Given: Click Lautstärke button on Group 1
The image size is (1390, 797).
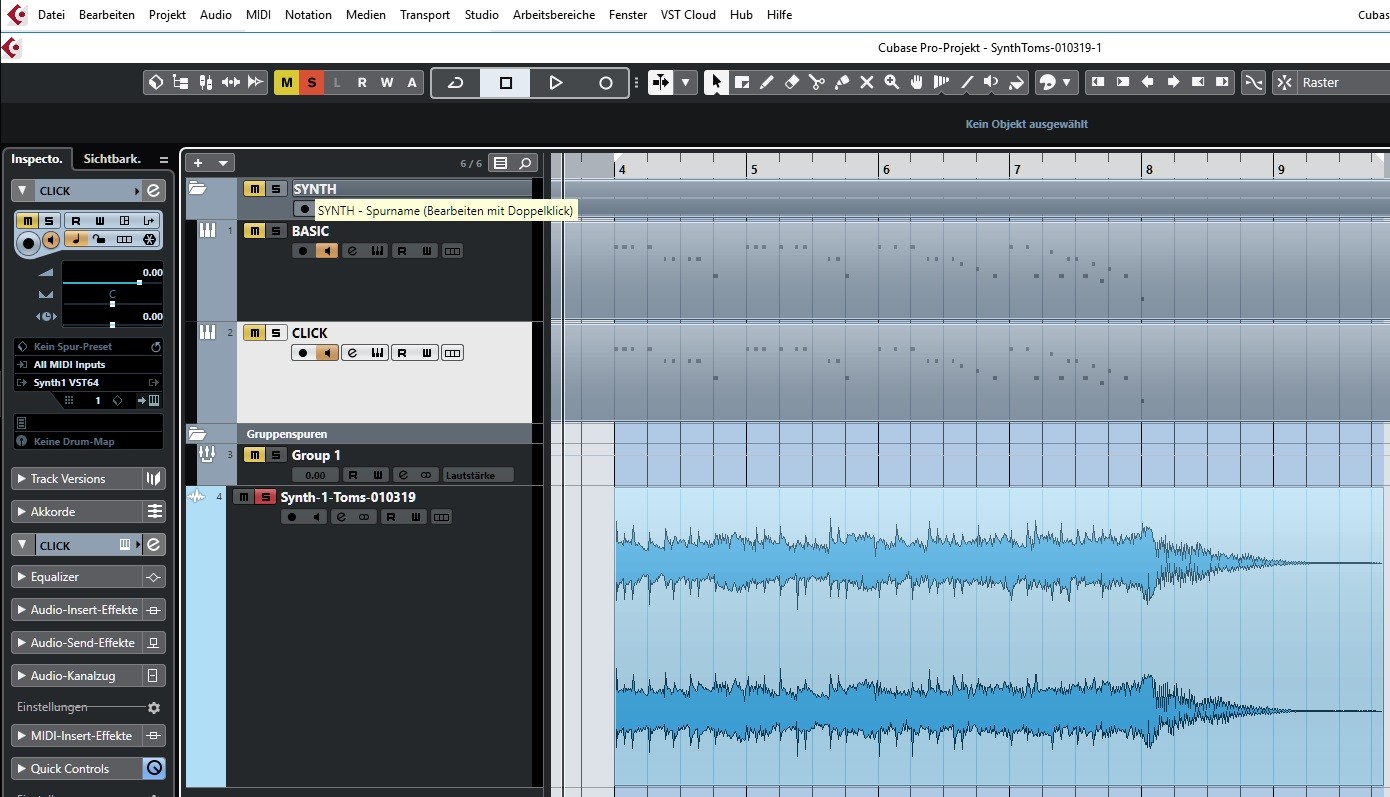Looking at the screenshot, I should click(477, 476).
